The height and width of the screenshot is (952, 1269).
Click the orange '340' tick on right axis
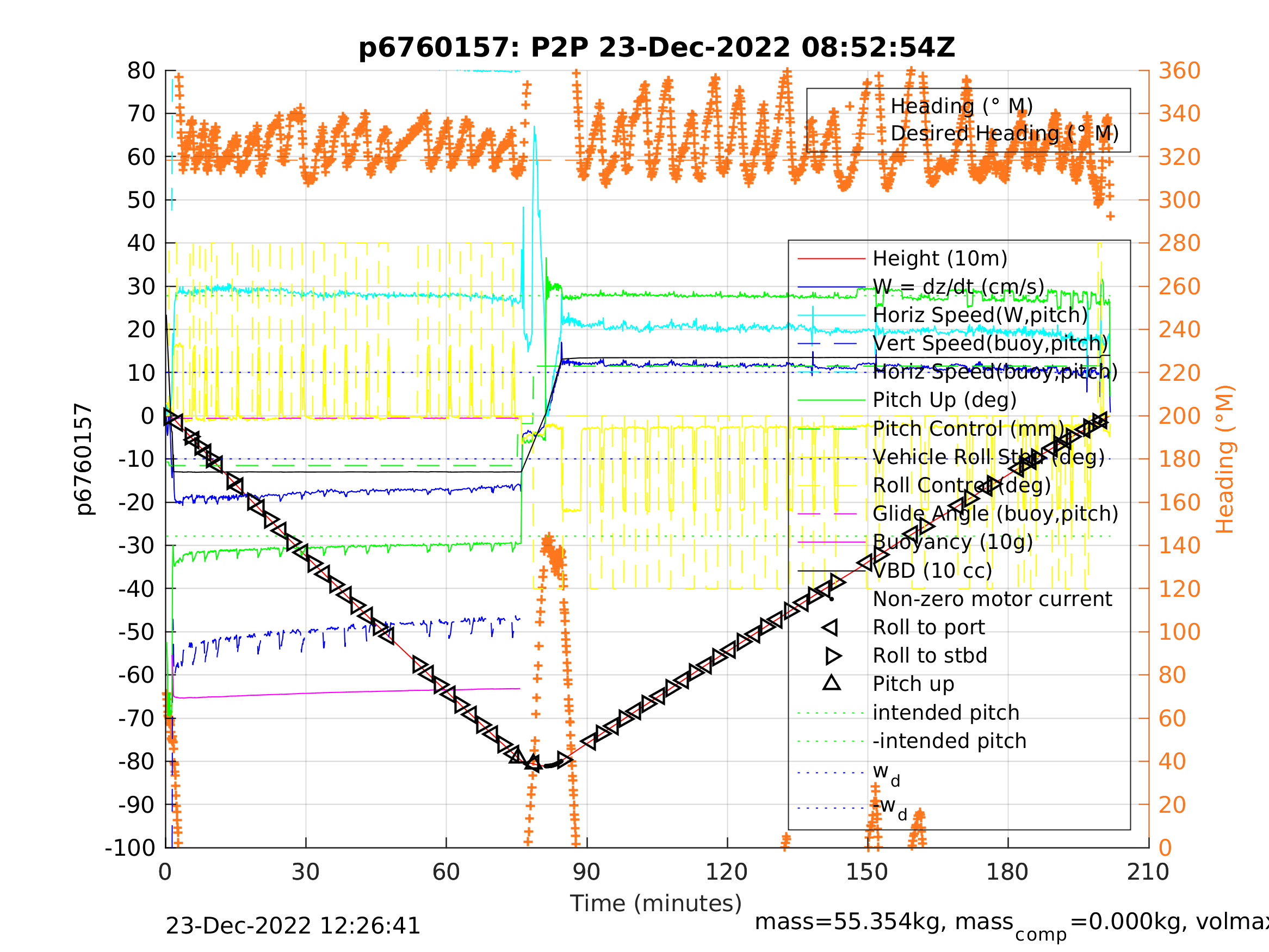[1180, 114]
